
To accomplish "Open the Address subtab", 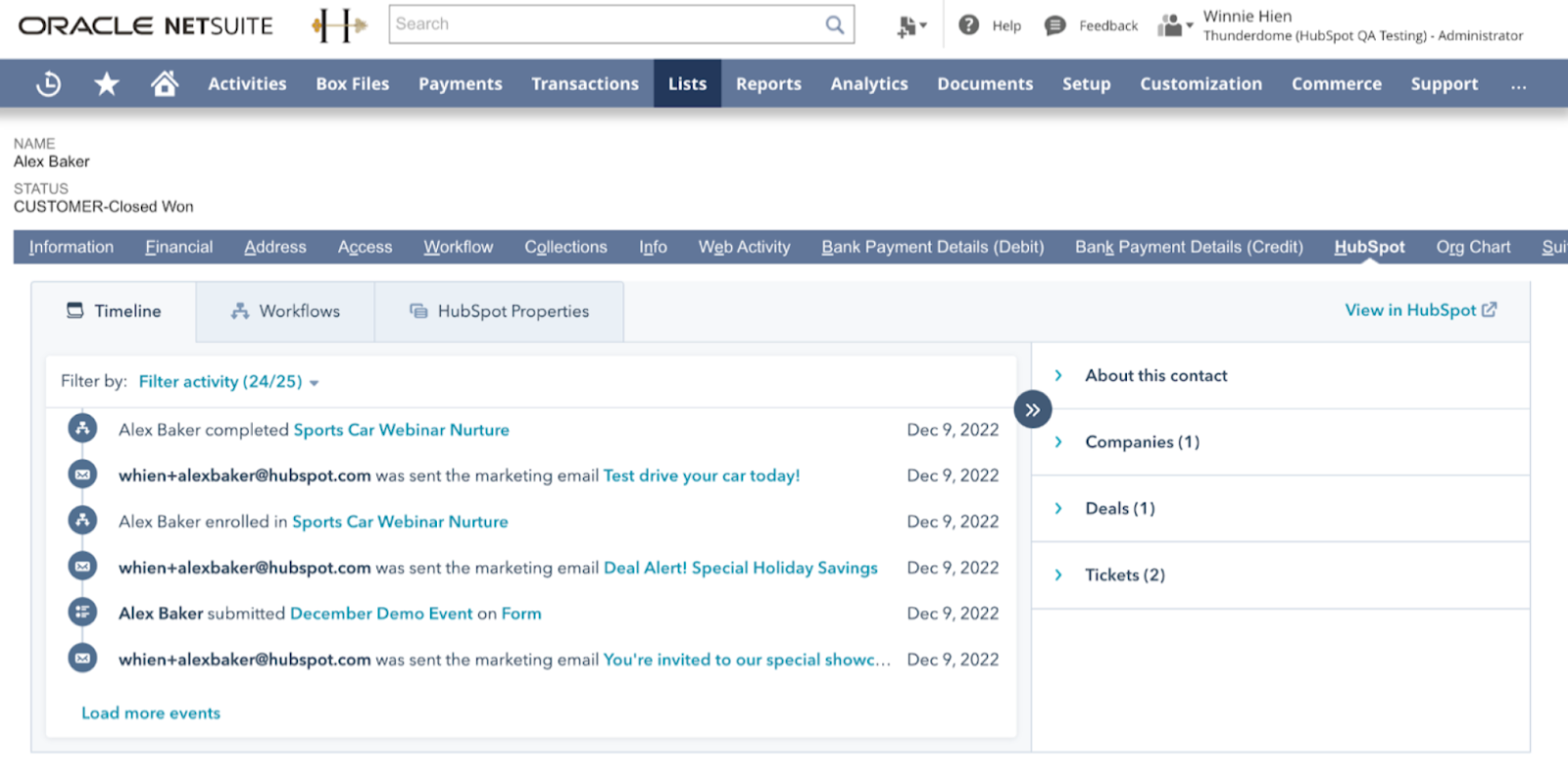I will pyautogui.click(x=275, y=247).
